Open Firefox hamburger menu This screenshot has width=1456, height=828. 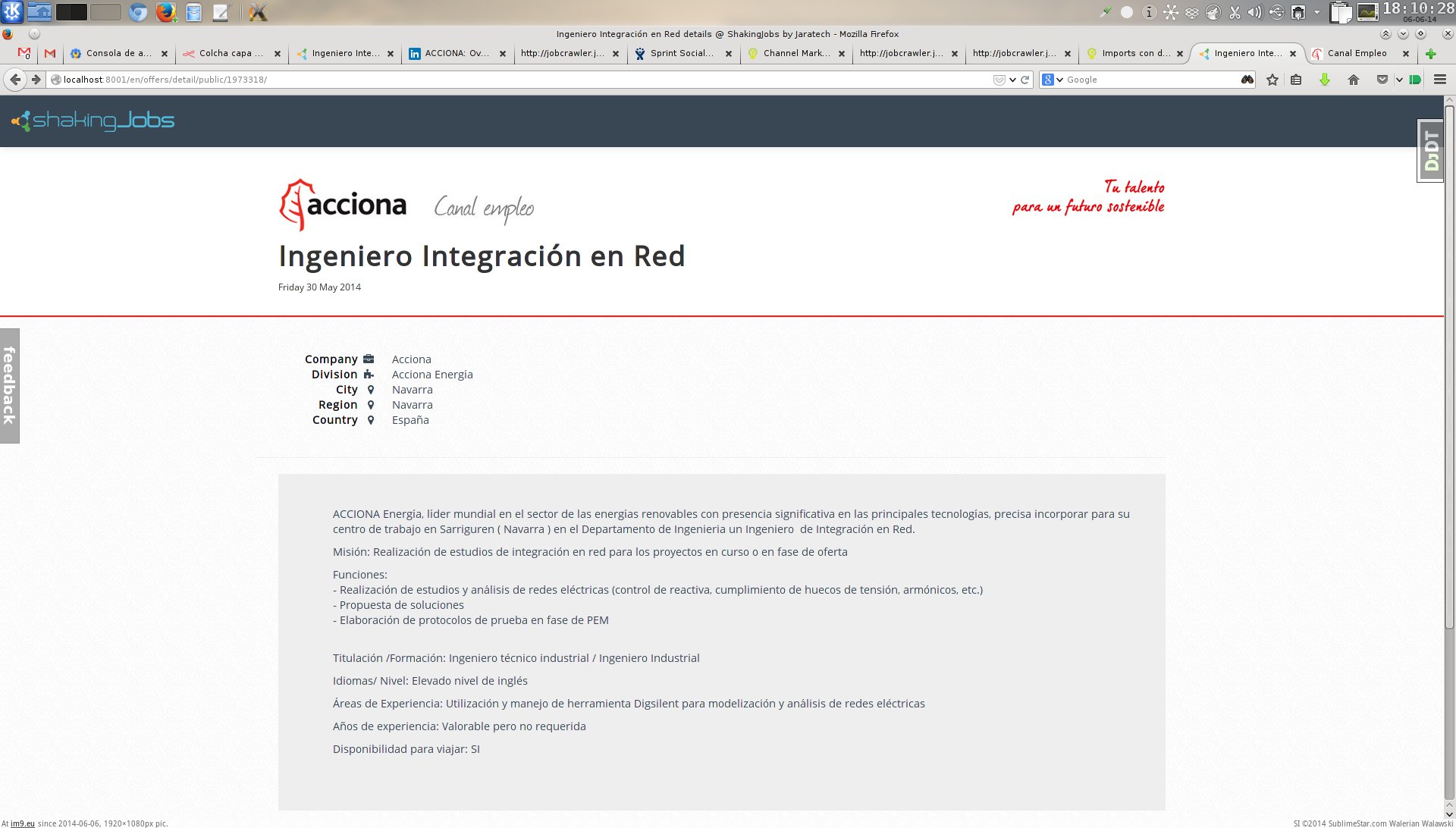tap(1440, 80)
